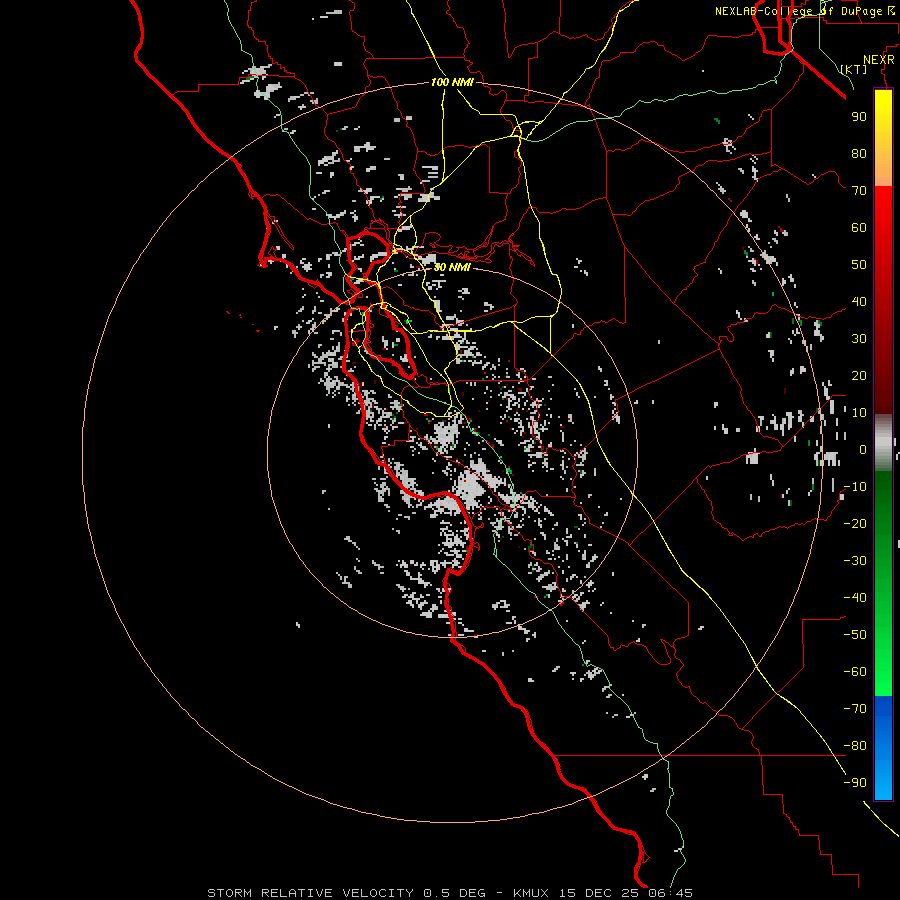Image resolution: width=900 pixels, height=900 pixels.
Task: Click the "60" value on the velocity scale
Action: [859, 227]
